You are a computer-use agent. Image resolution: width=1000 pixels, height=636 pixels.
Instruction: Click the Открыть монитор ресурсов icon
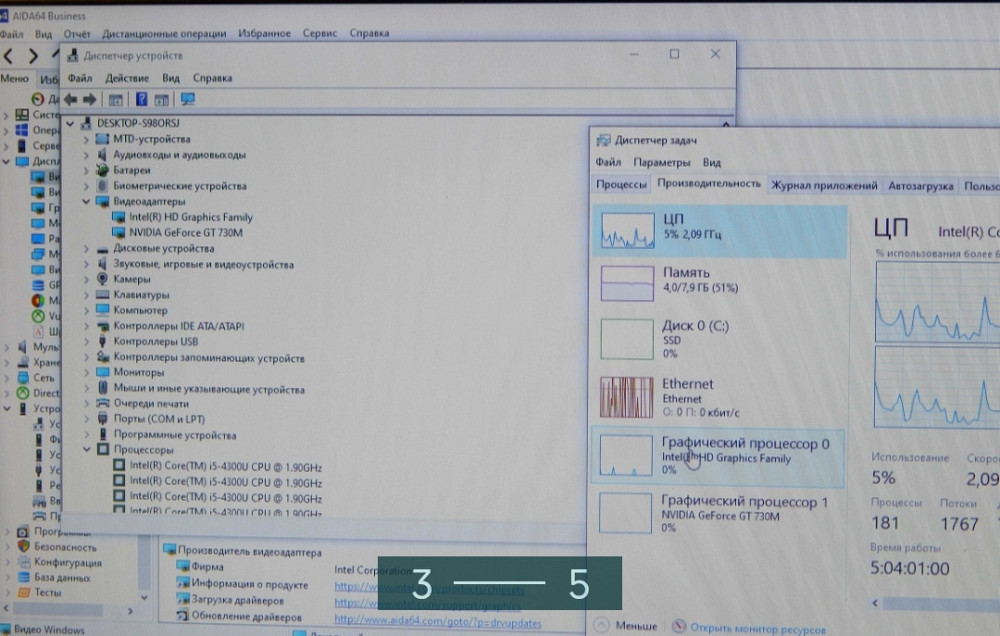click(x=680, y=628)
